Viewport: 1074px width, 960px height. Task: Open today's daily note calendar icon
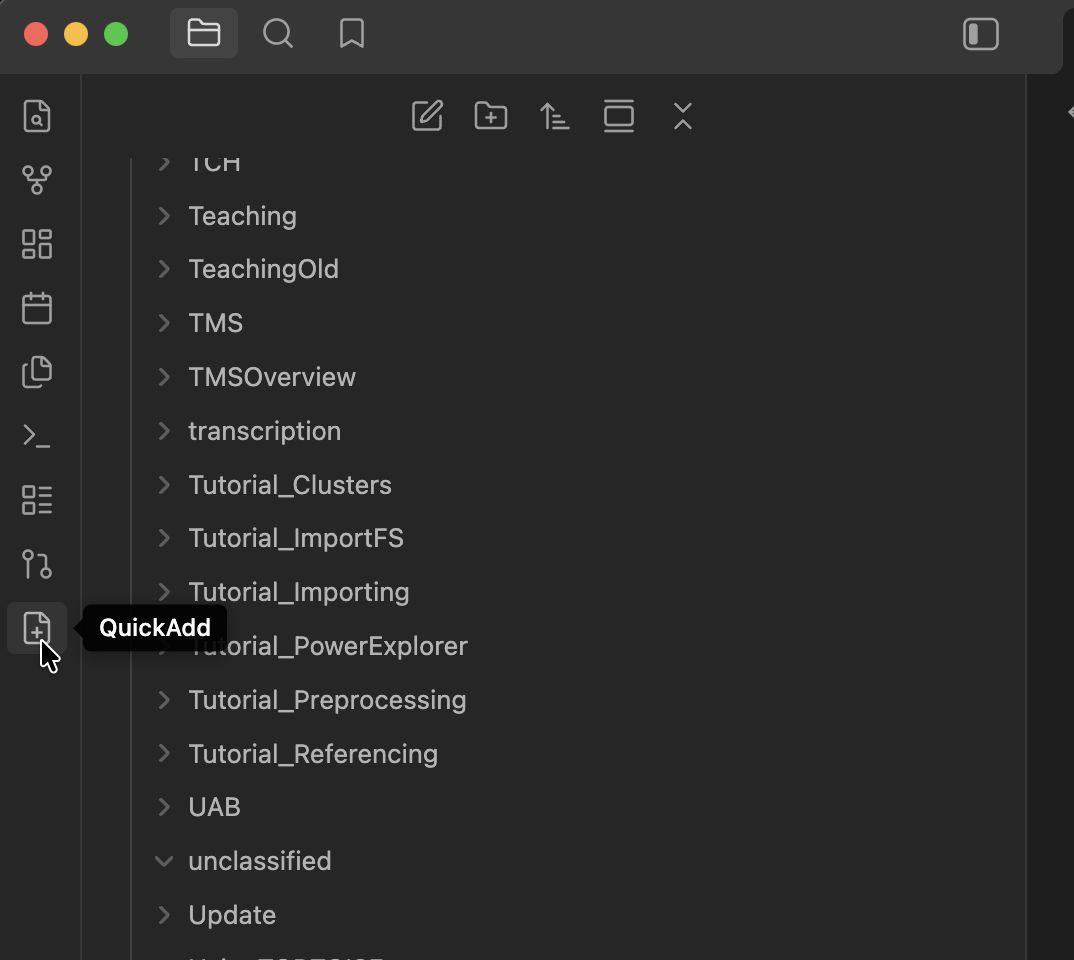(x=37, y=308)
